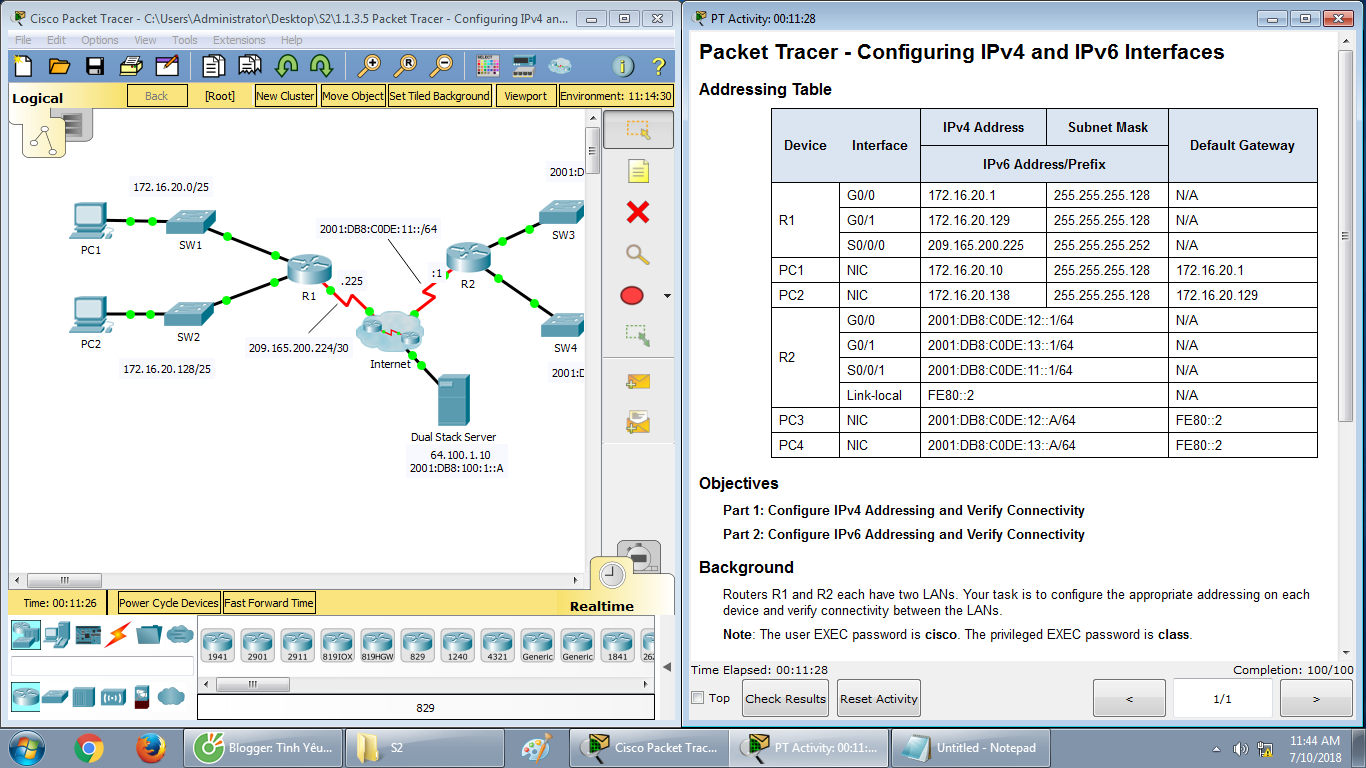Click Power Cycle Devices button
This screenshot has height=768, width=1366.
pyautogui.click(x=169, y=603)
